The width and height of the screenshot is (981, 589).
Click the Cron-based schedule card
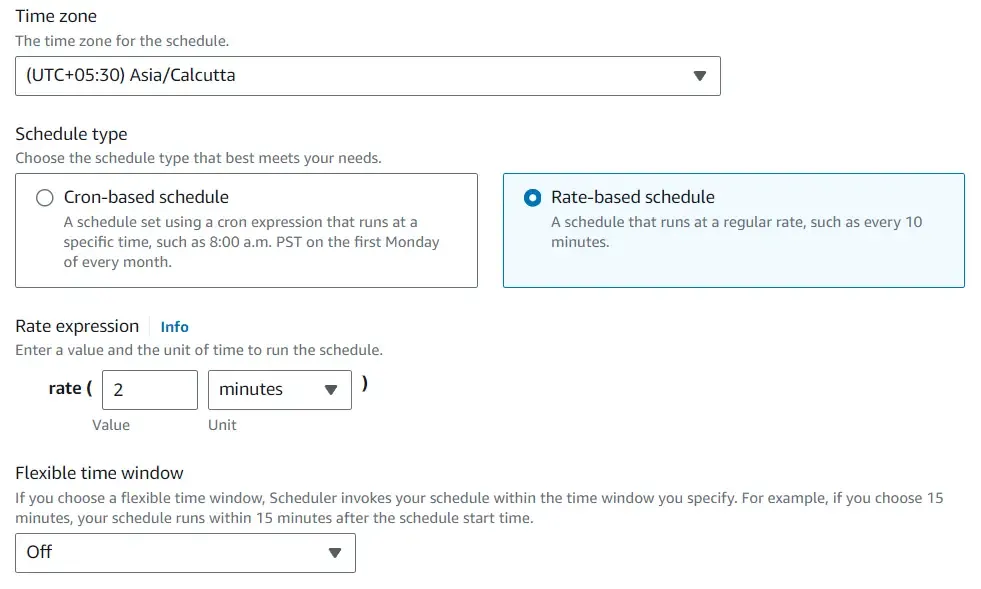pos(245,230)
